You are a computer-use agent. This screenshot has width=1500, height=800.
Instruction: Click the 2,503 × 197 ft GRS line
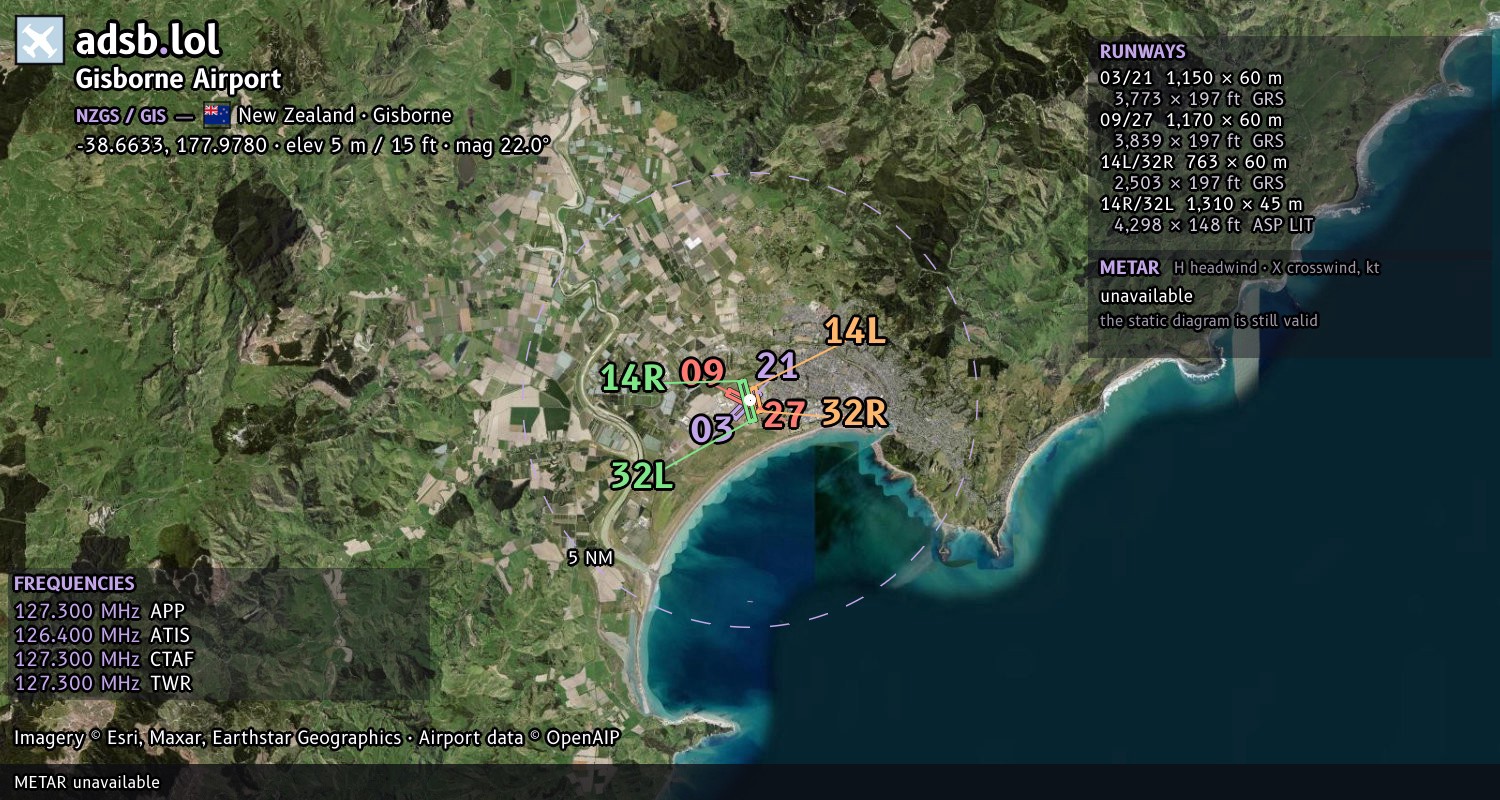pyautogui.click(x=1198, y=183)
